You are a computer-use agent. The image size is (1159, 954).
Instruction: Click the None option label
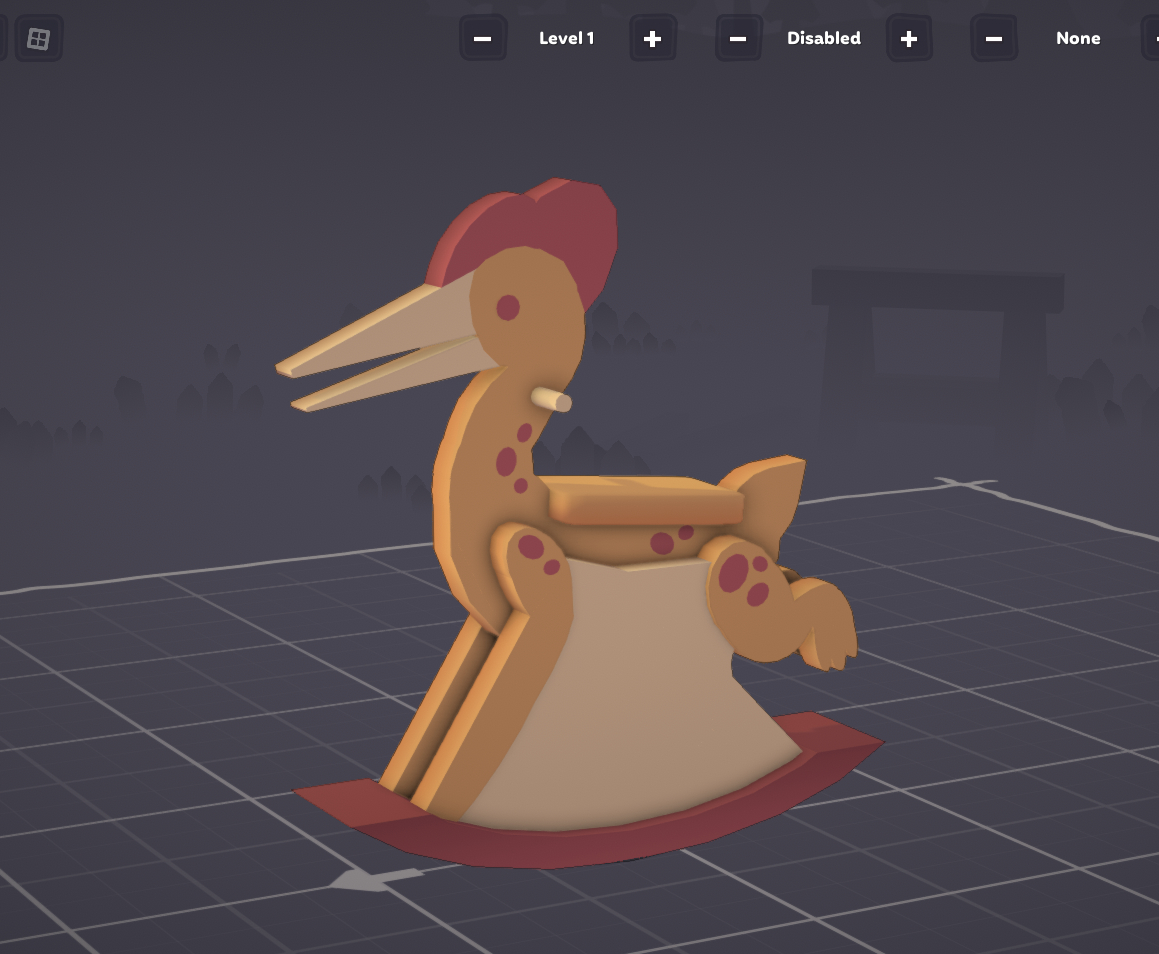pos(1077,39)
